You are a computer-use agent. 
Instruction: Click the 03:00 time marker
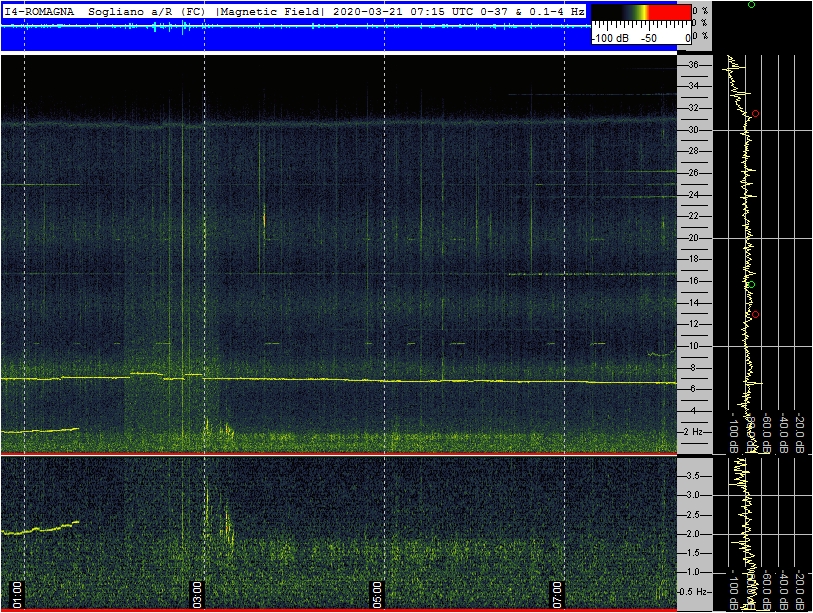[x=197, y=594]
